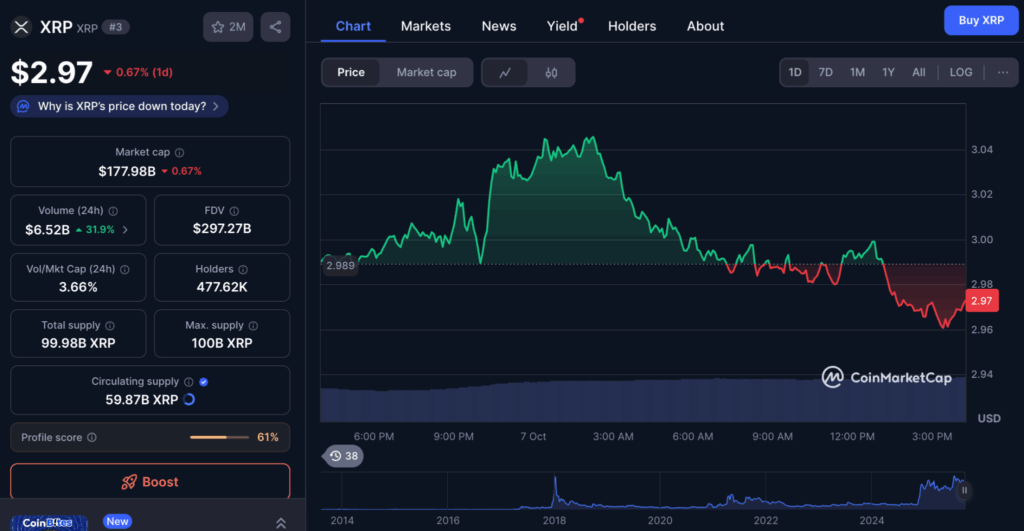
Task: Click the Market cap info icon
Action: tap(180, 152)
